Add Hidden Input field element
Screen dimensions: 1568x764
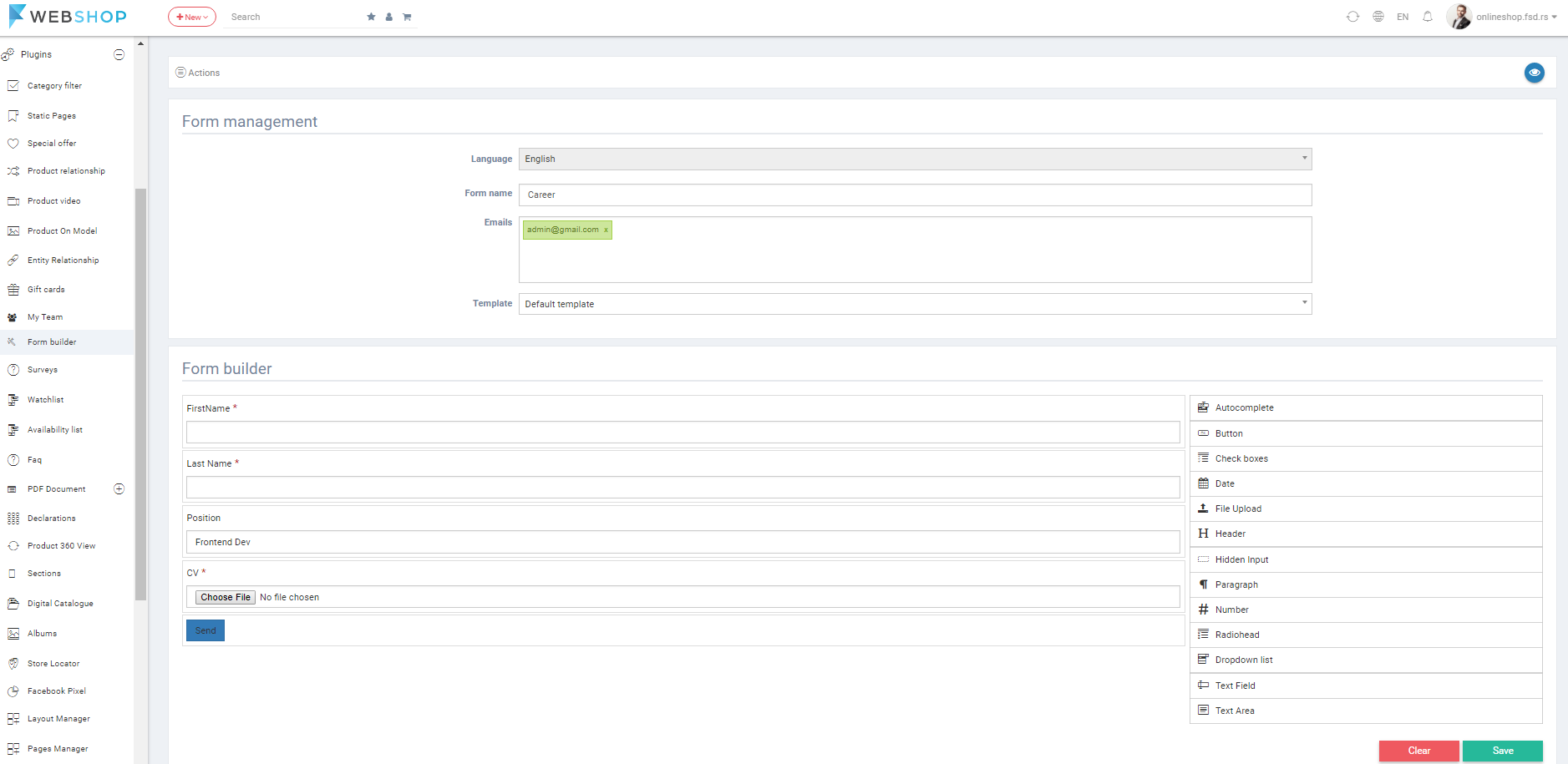pos(1366,559)
